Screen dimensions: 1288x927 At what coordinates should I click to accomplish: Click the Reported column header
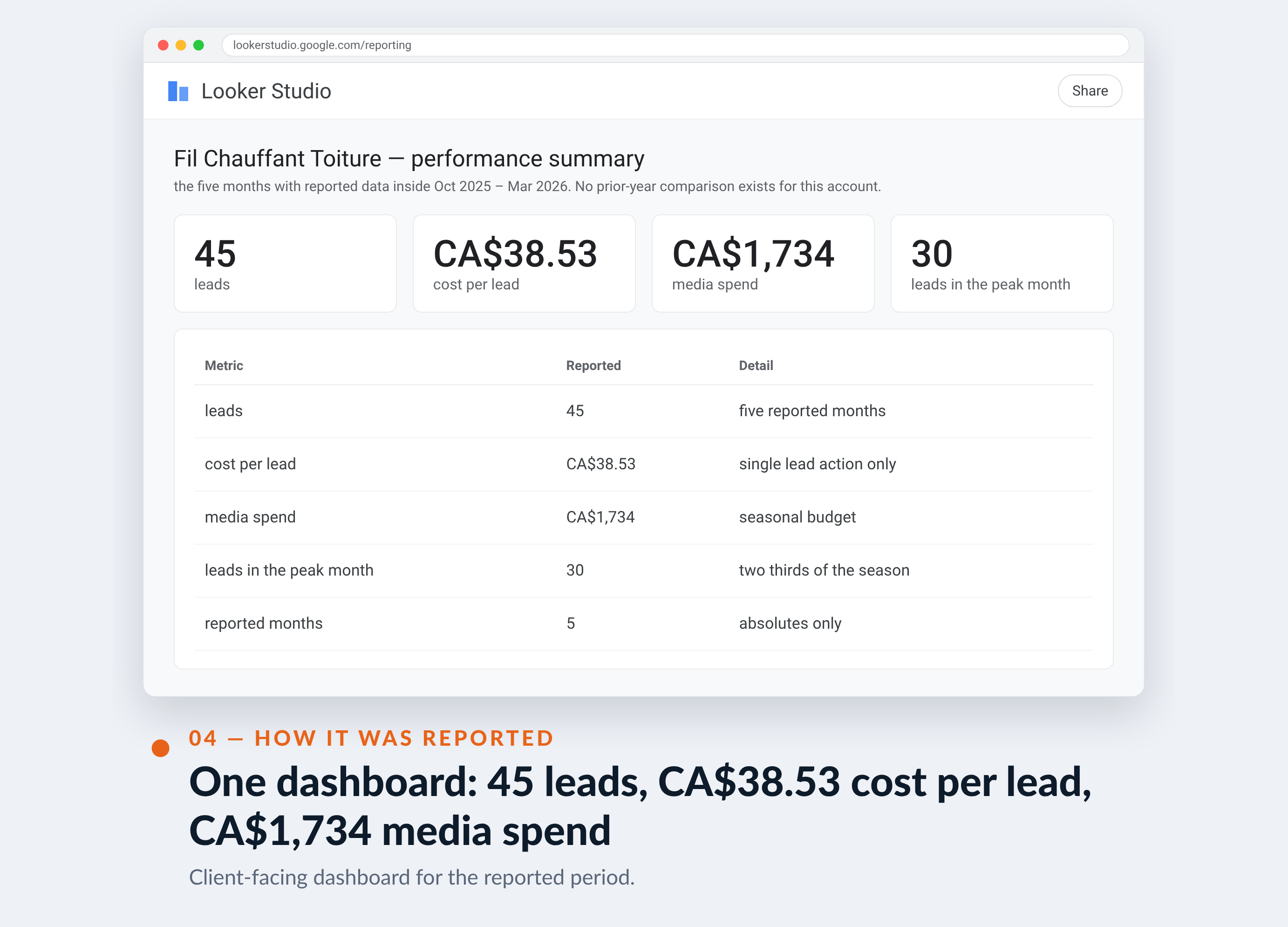coord(593,365)
